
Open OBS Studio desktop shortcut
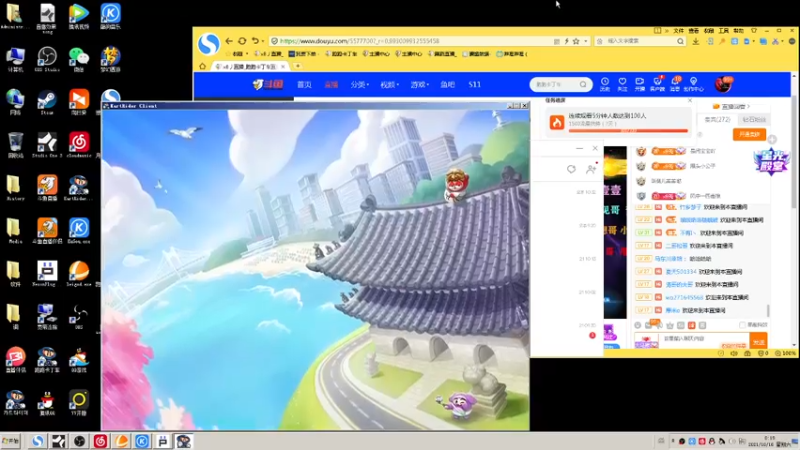tap(47, 59)
